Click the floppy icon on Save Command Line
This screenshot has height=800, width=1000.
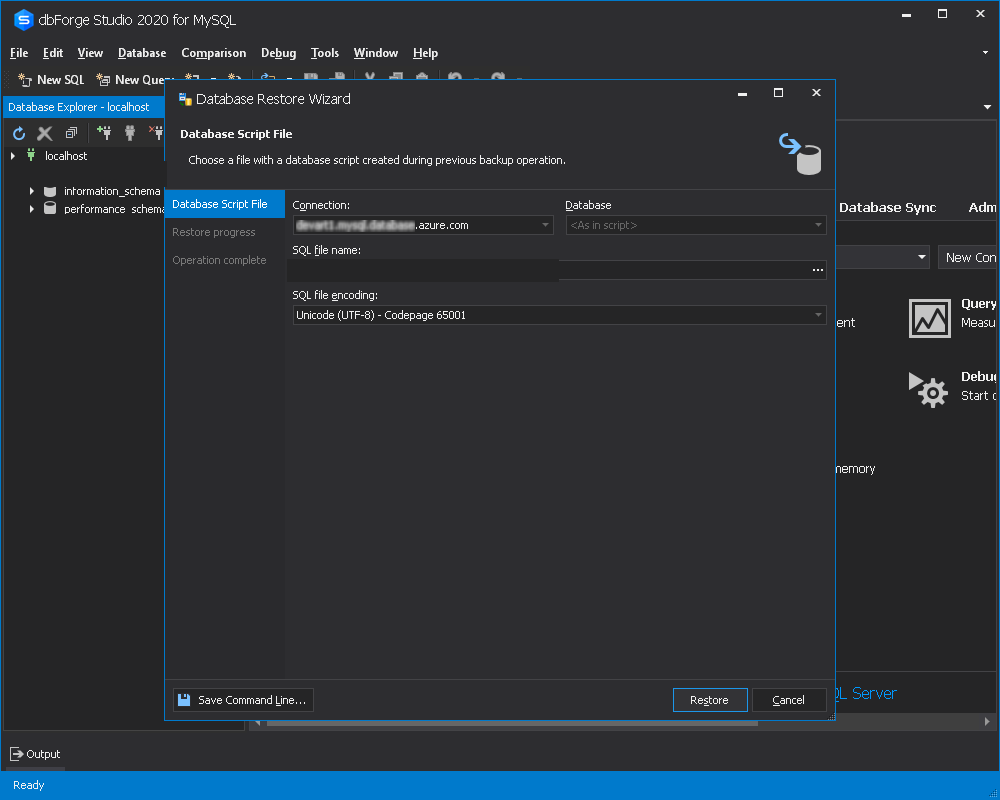(x=184, y=700)
